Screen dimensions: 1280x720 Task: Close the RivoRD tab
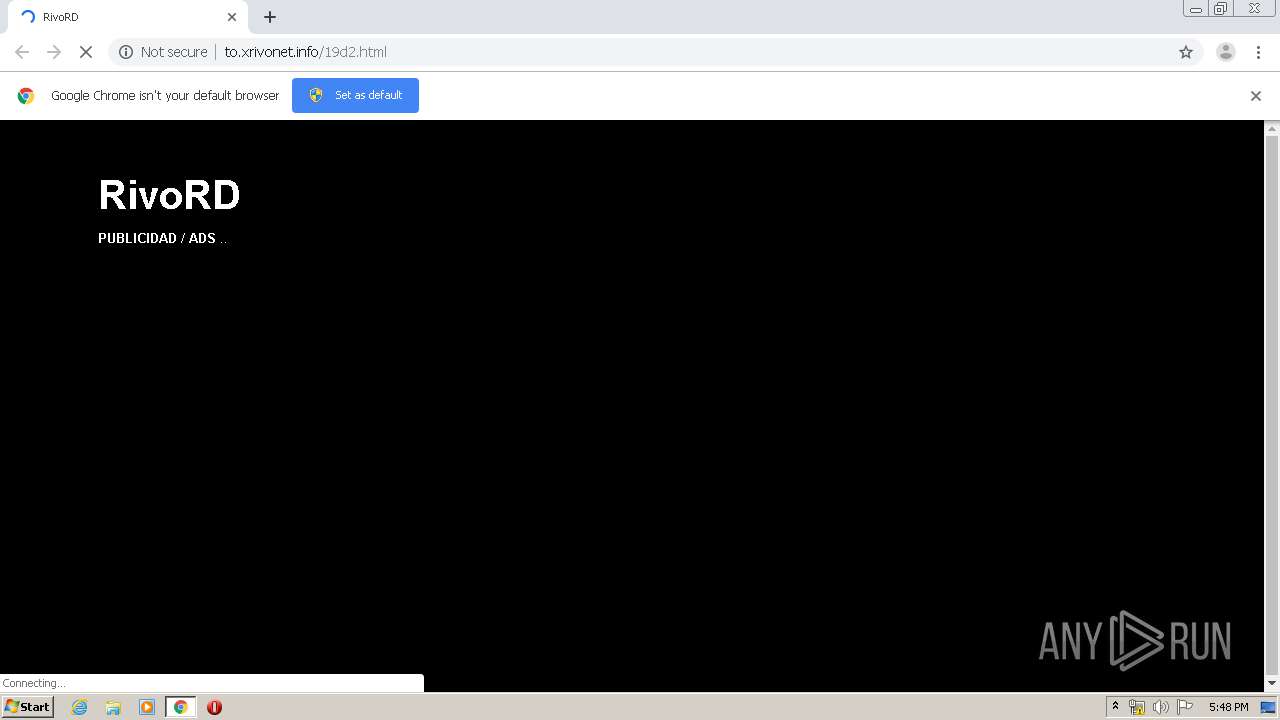[232, 17]
